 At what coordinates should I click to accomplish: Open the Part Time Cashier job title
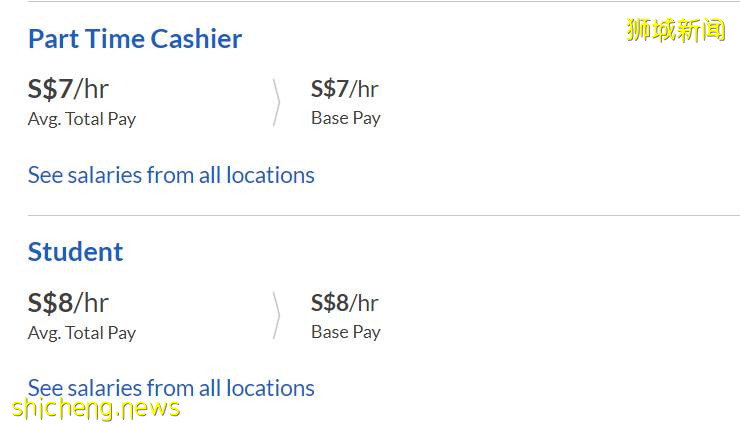point(135,39)
